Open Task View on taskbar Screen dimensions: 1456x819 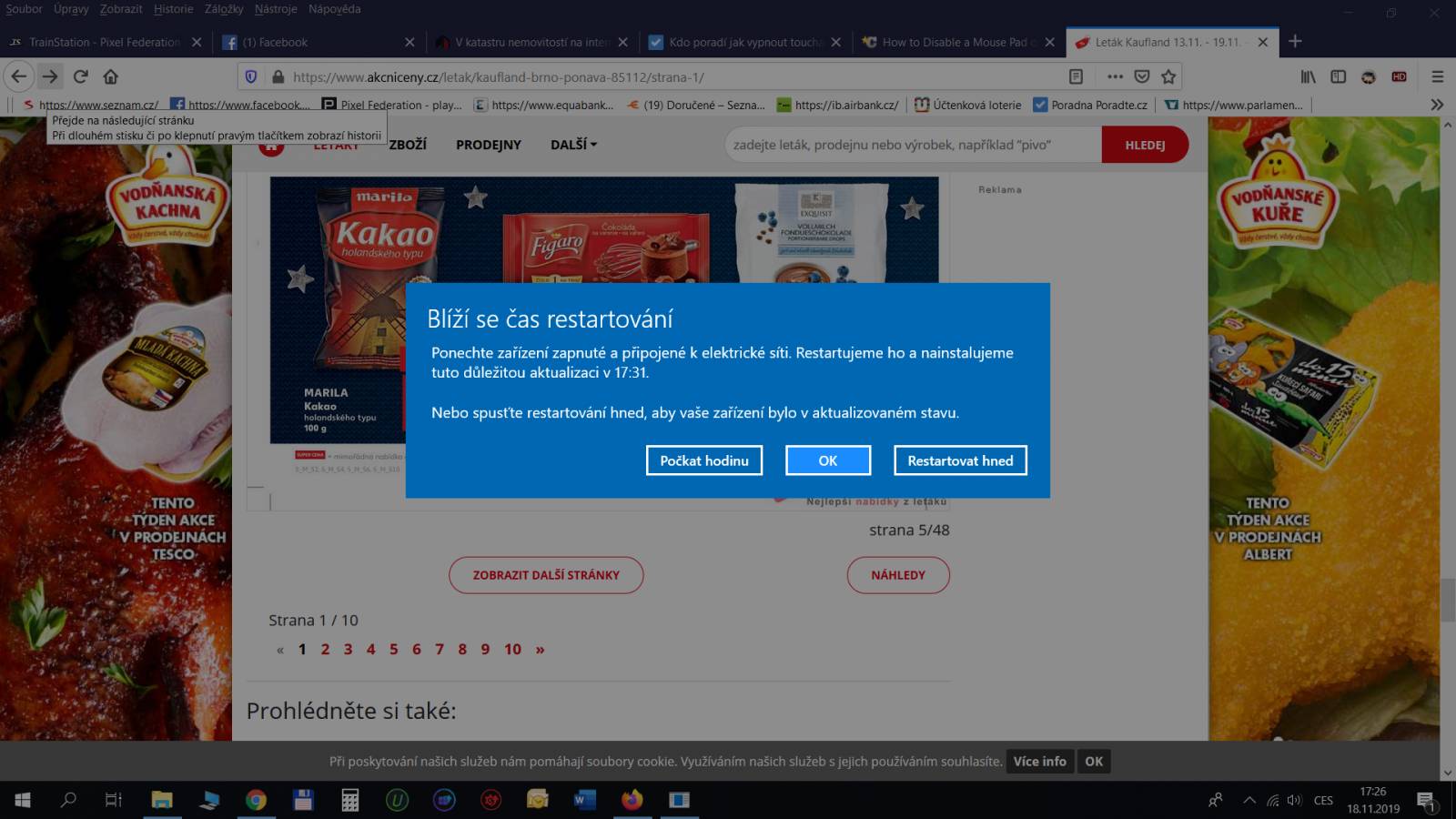point(114,800)
